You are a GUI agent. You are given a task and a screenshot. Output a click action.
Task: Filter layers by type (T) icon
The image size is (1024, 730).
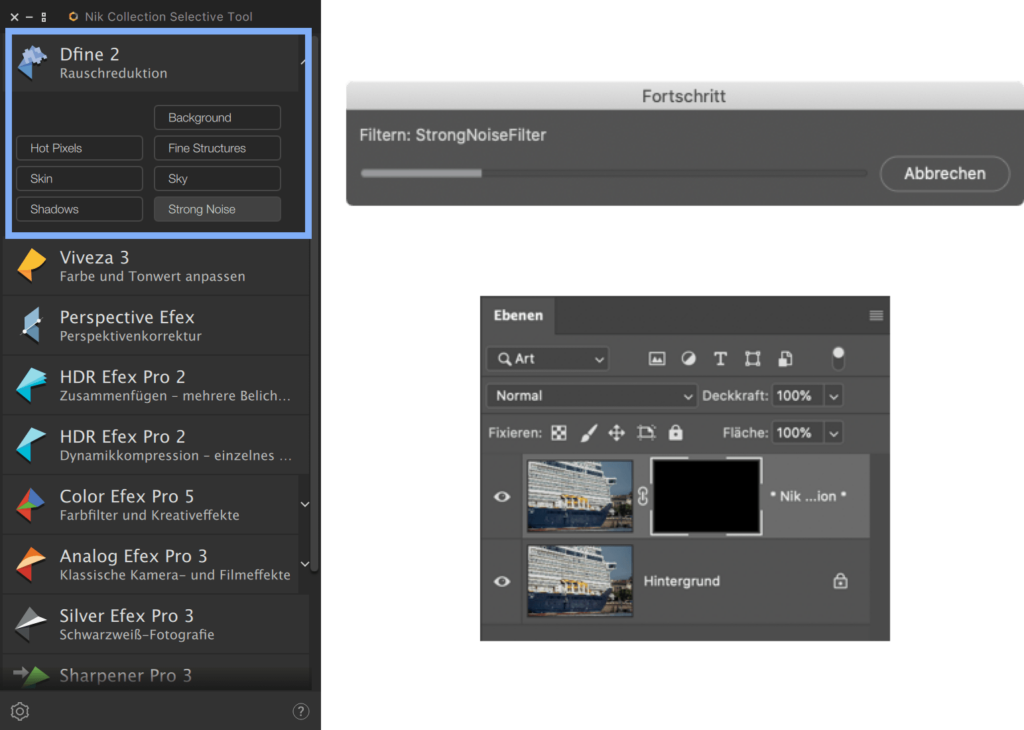(x=720, y=358)
